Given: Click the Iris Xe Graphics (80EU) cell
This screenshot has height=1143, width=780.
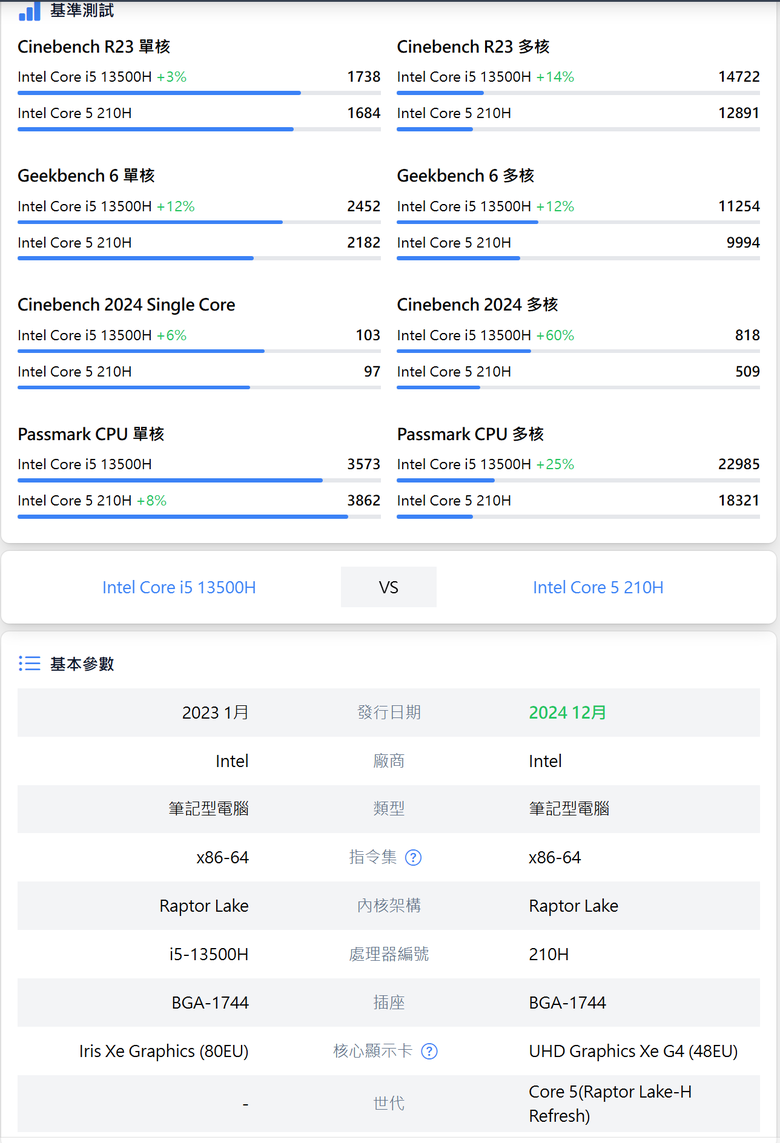Looking at the screenshot, I should point(164,1051).
